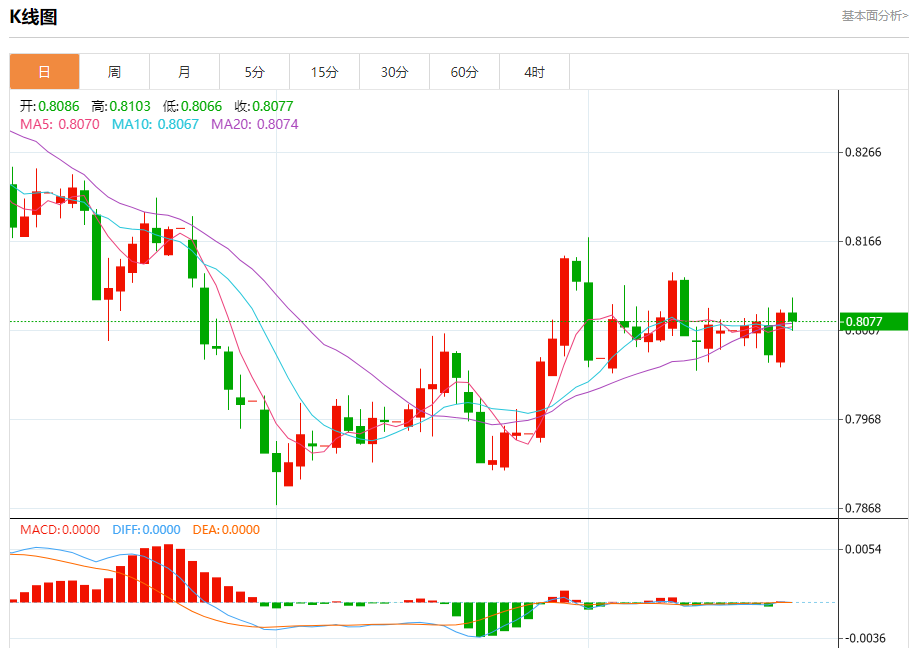Screen dimensions: 915x648
Task: Click the MA10: 0.8067 legend
Action: click(x=155, y=124)
